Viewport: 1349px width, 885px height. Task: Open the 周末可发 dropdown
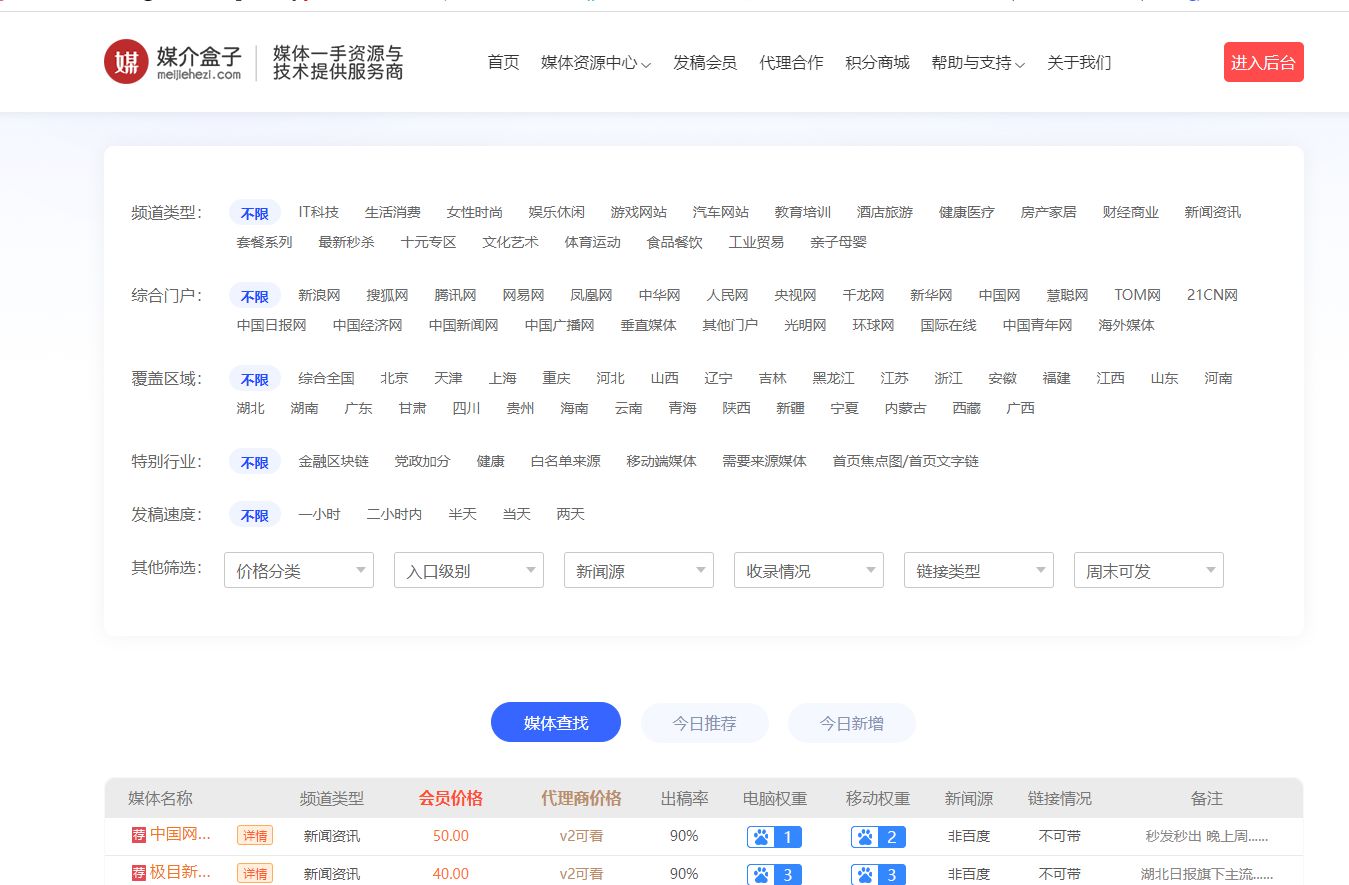[x=1149, y=570]
